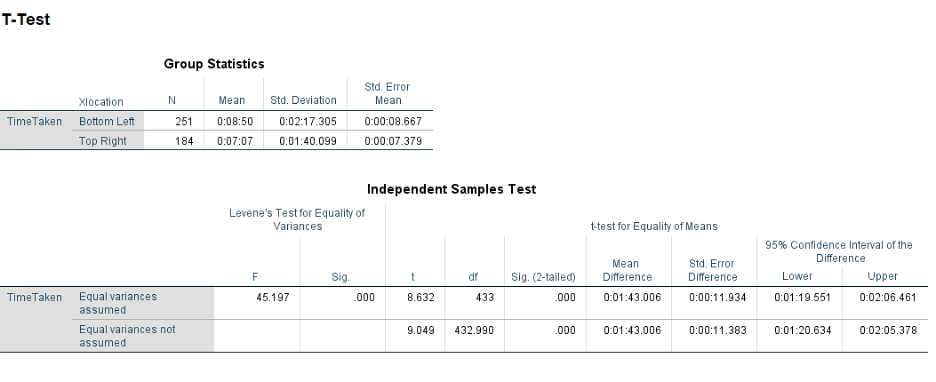
Task: Select the Sig. (2-tailed) column header
Action: click(544, 277)
